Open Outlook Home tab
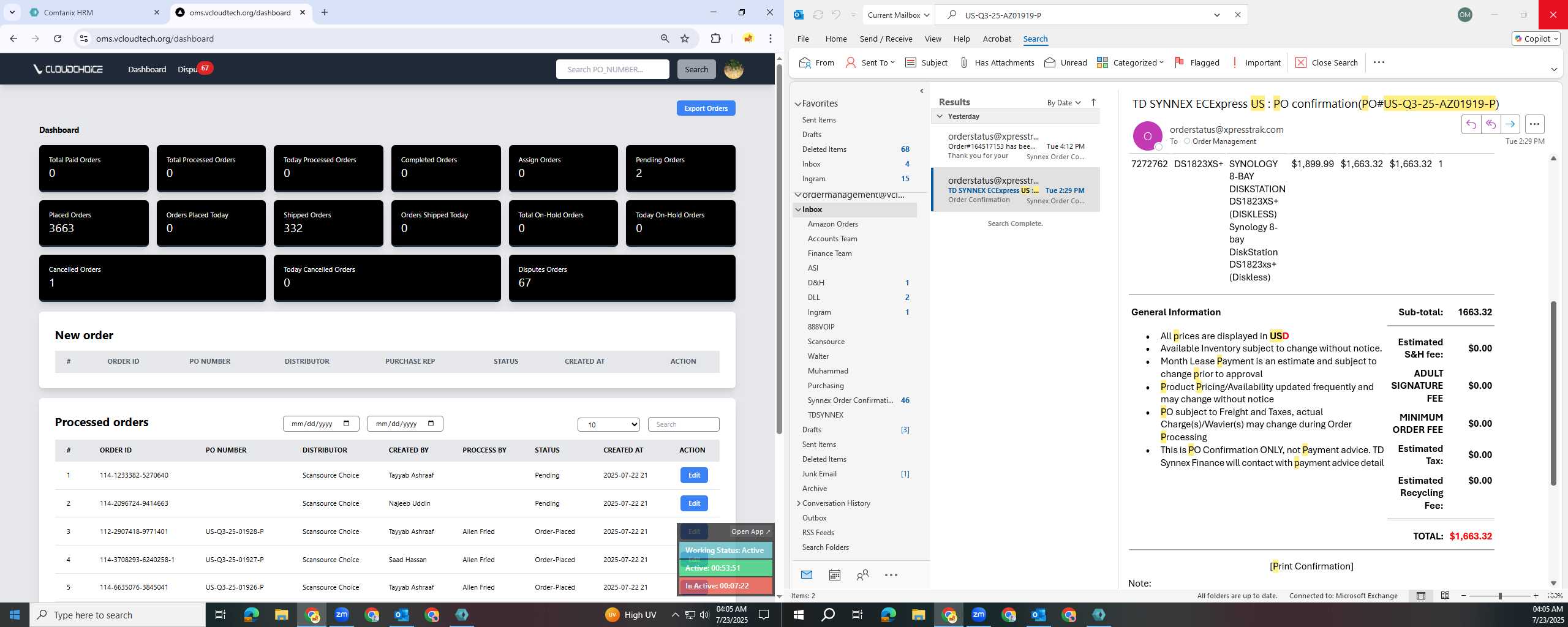 pyautogui.click(x=835, y=39)
